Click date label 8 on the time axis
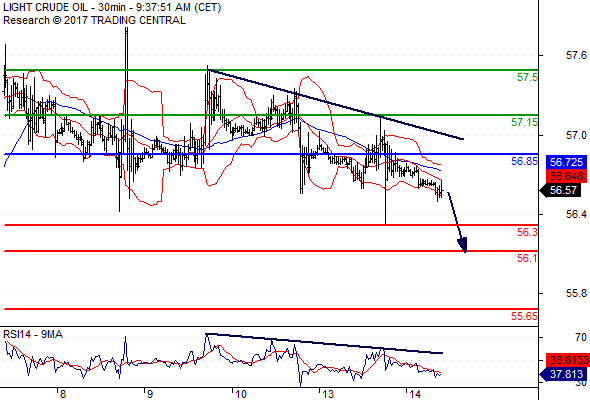 62,394
